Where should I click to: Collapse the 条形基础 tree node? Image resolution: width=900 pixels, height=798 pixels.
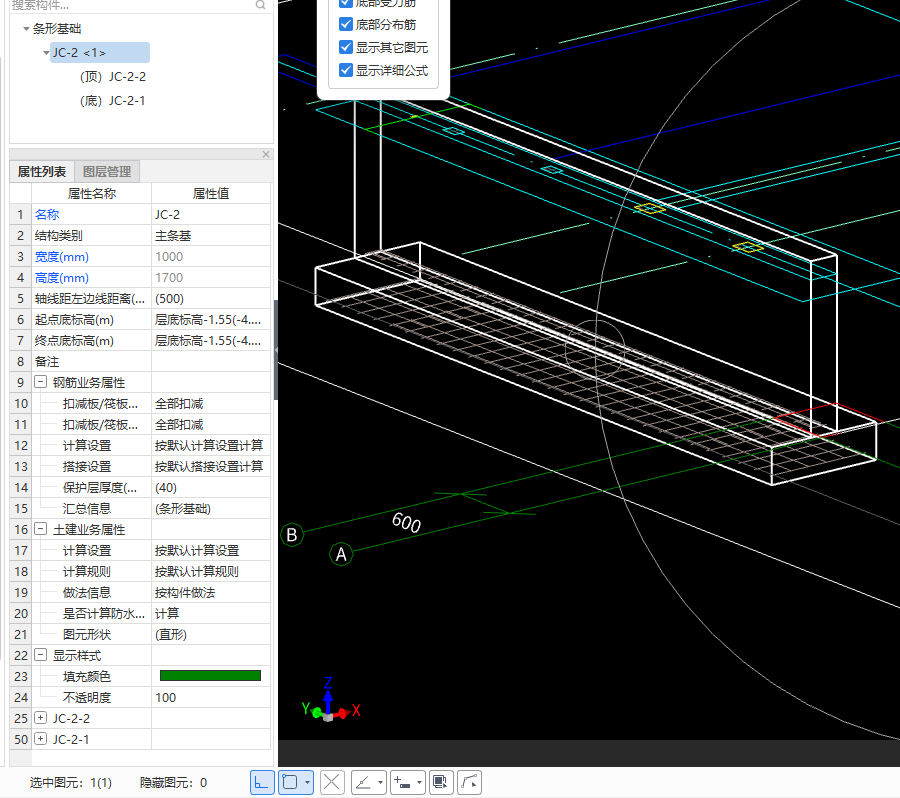coord(26,29)
